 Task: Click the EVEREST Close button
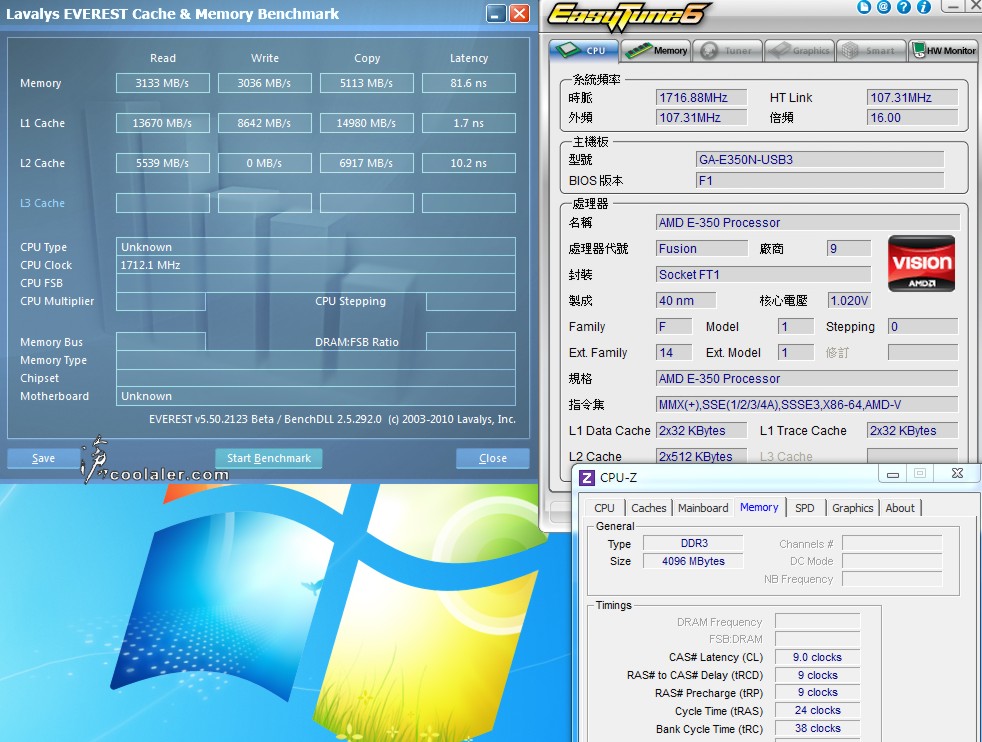click(493, 458)
